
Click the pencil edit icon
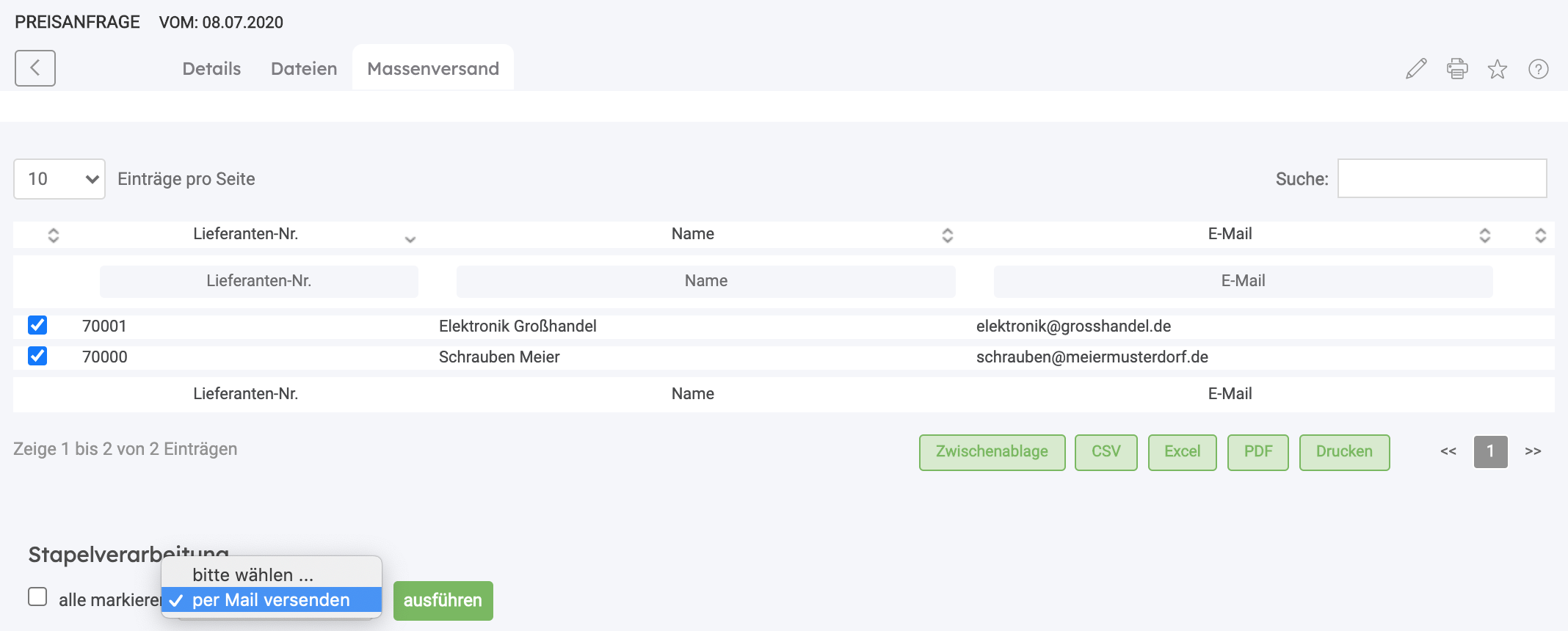tap(1415, 69)
